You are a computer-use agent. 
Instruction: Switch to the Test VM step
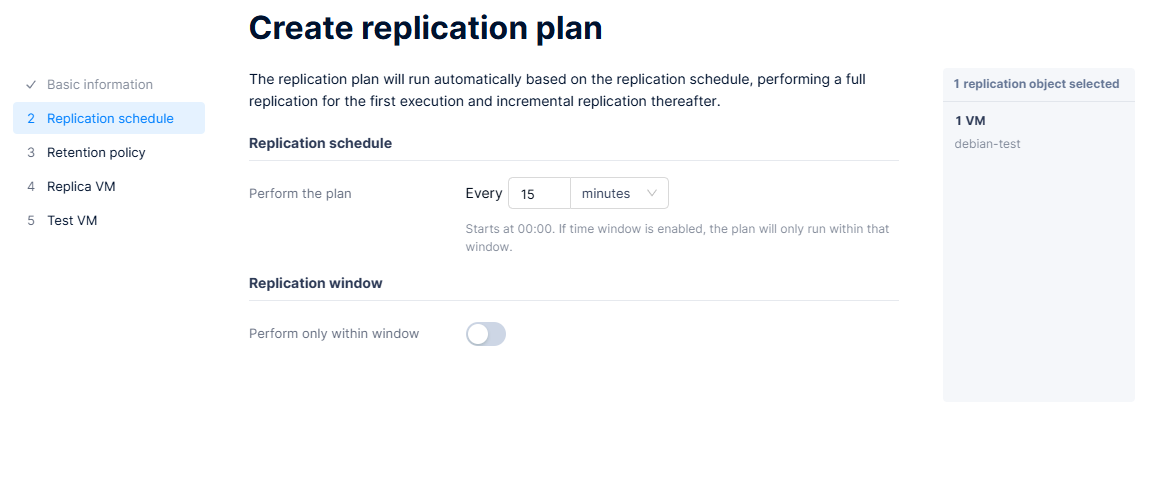72,221
